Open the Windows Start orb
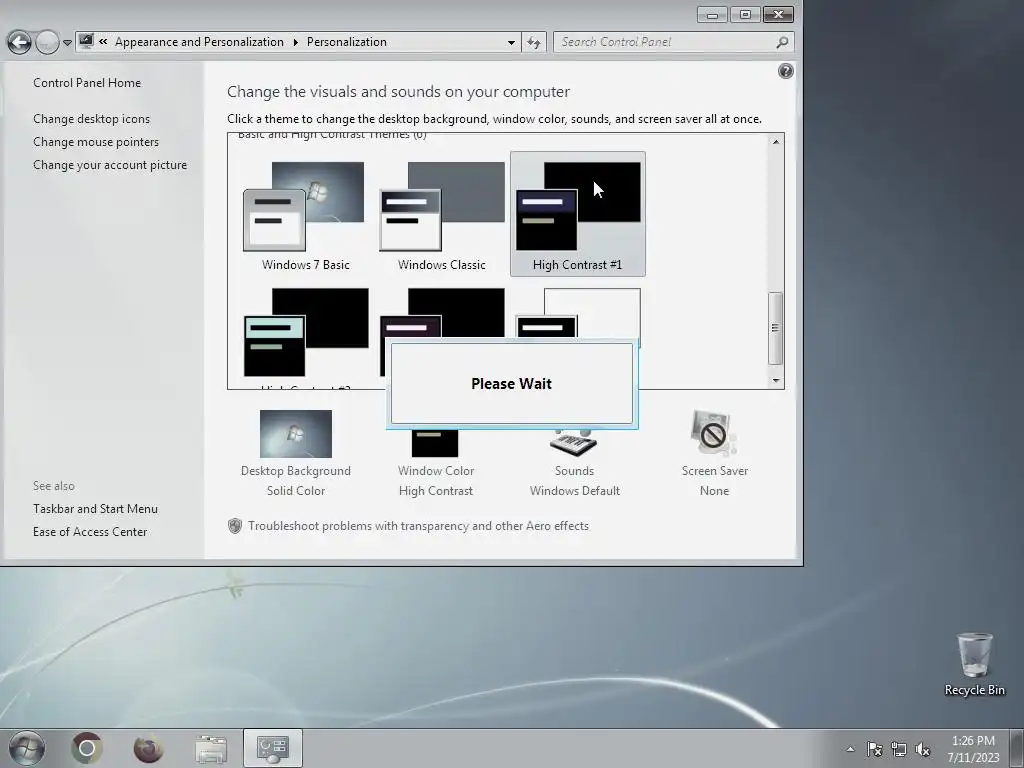 pyautogui.click(x=26, y=748)
